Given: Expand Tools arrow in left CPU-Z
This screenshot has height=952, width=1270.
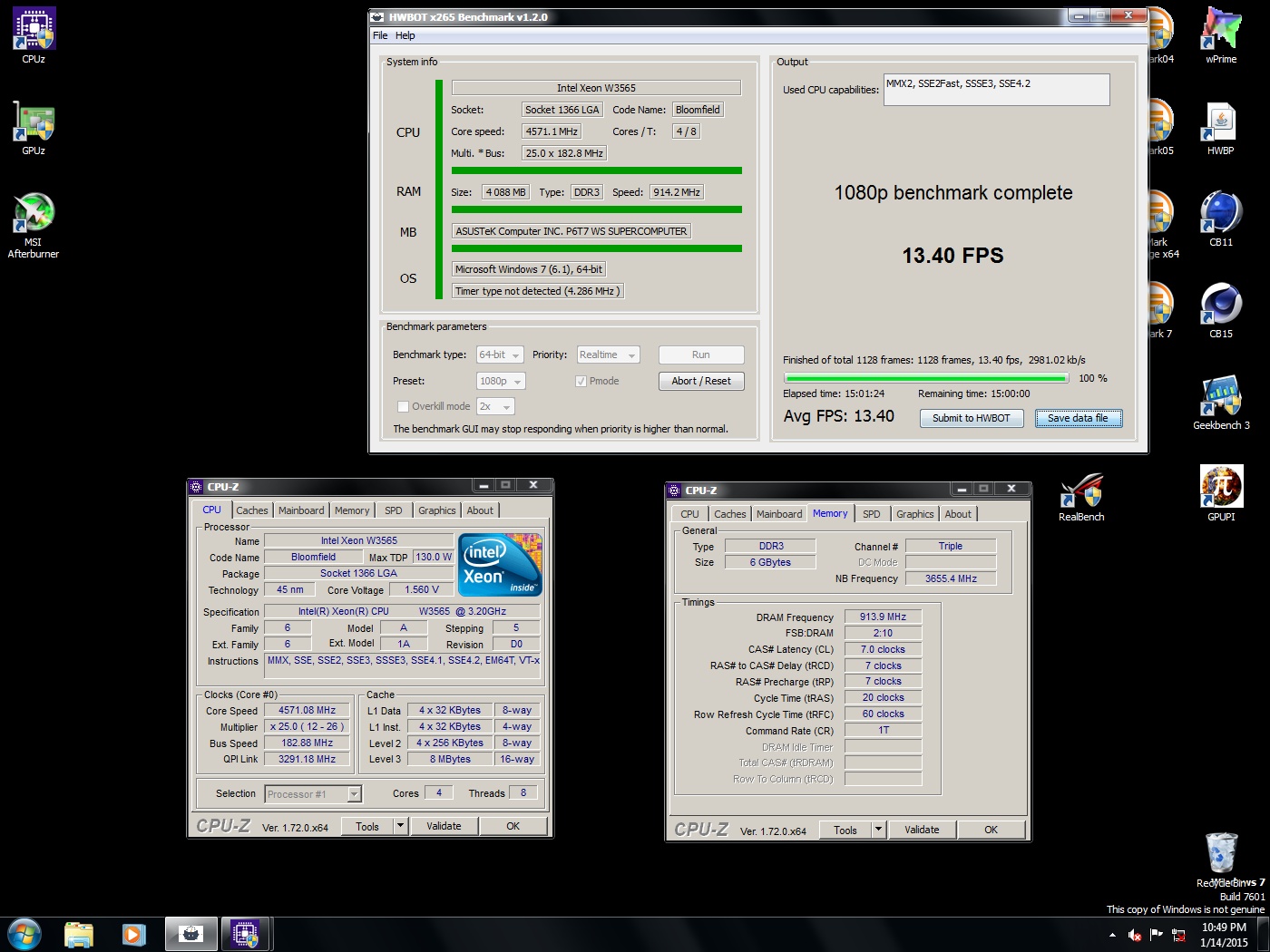Looking at the screenshot, I should (x=400, y=826).
